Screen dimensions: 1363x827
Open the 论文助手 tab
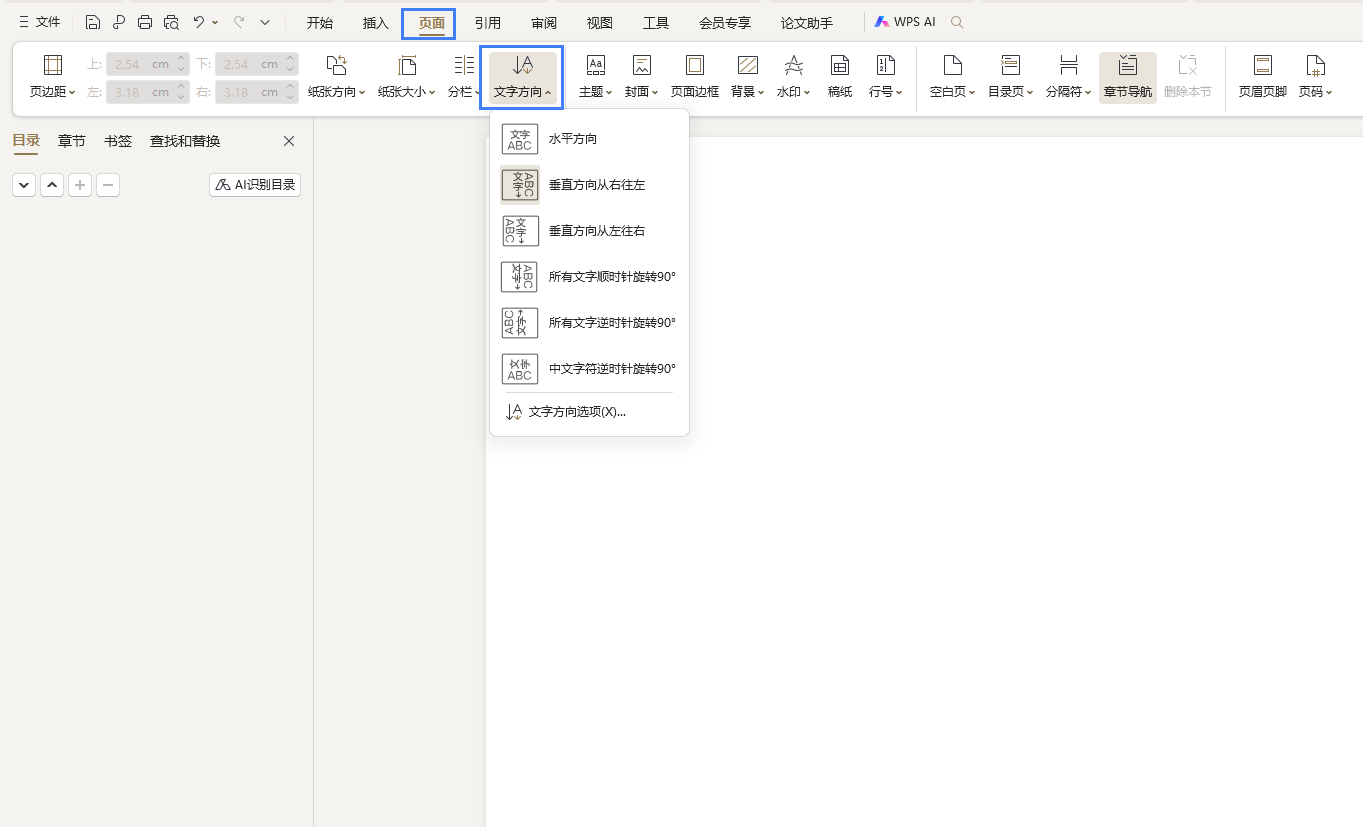(807, 23)
